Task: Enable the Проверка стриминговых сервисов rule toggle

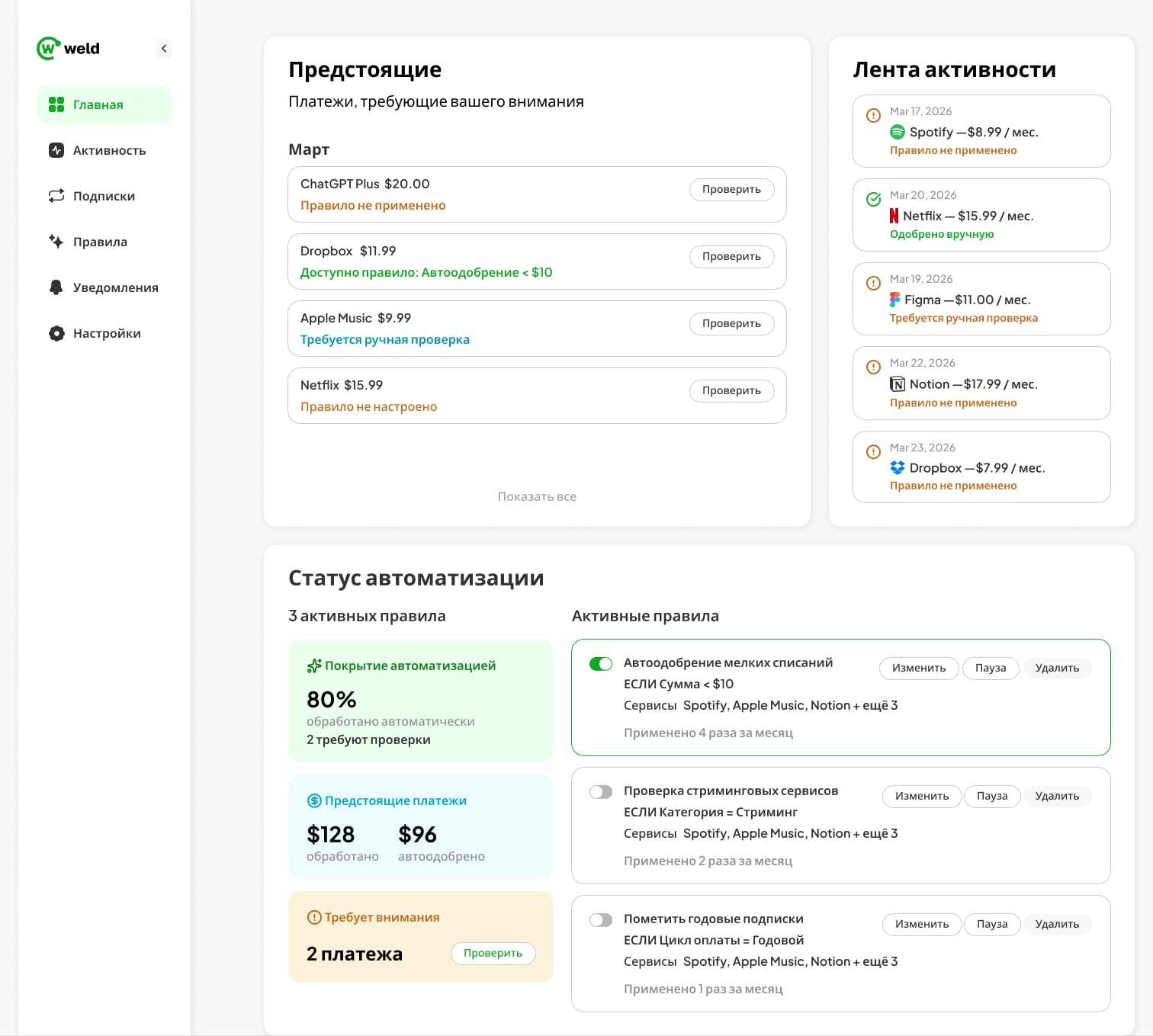Action: [x=601, y=792]
